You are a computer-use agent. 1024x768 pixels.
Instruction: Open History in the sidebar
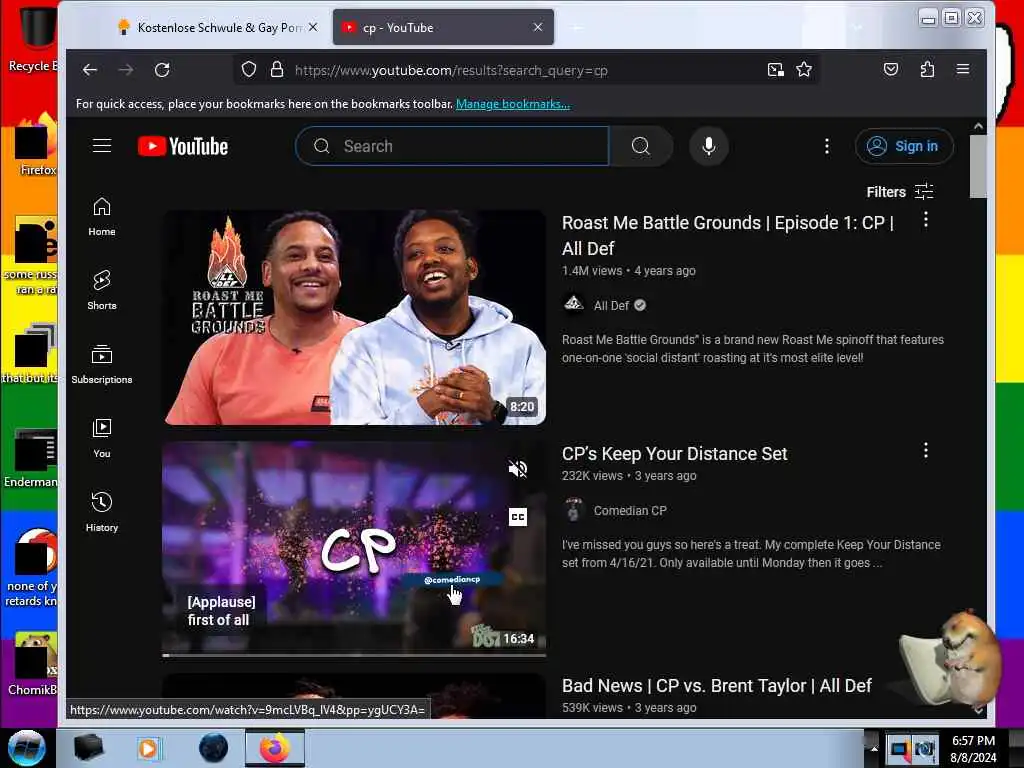(x=102, y=513)
